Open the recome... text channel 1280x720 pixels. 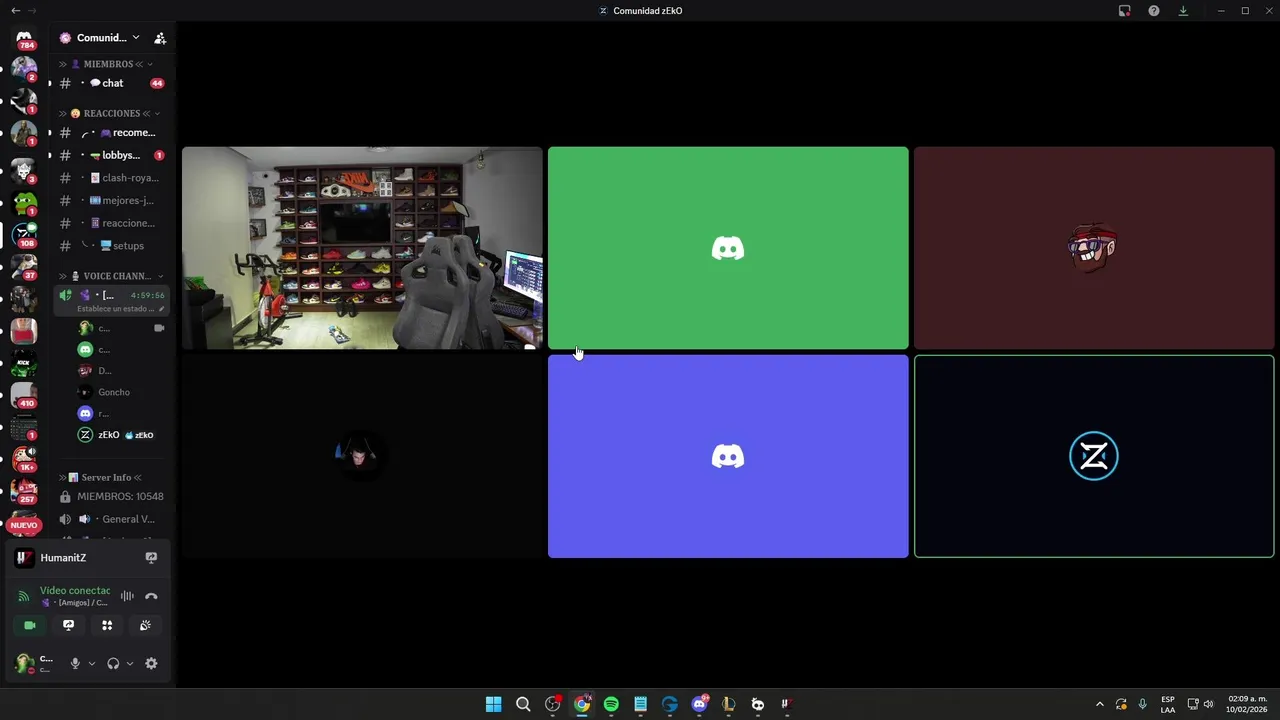(112, 132)
